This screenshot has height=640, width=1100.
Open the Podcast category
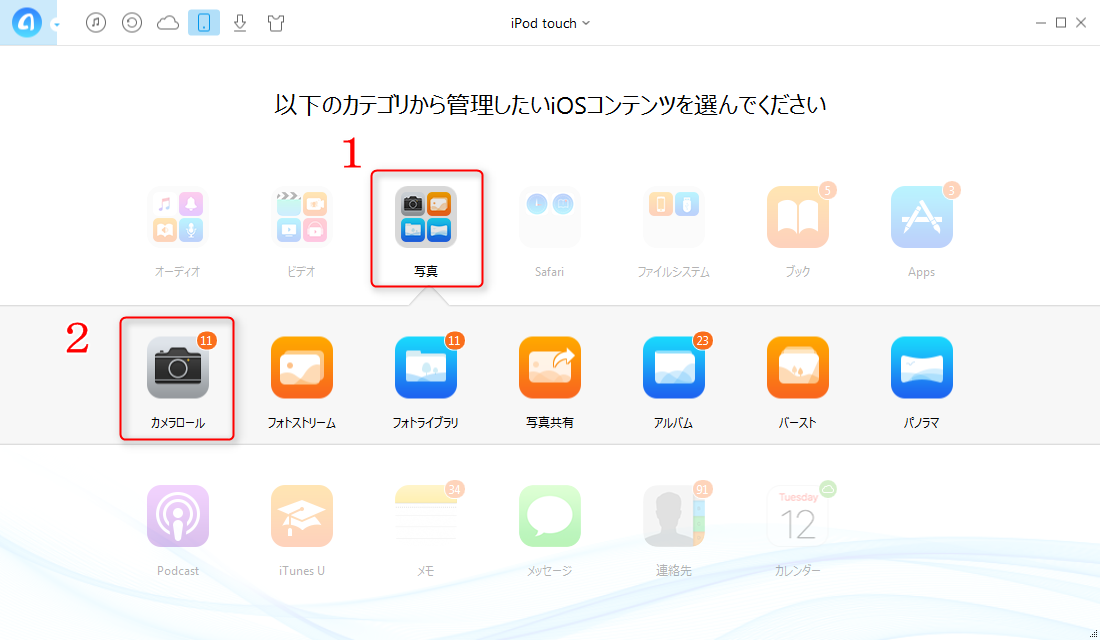pyautogui.click(x=177, y=516)
